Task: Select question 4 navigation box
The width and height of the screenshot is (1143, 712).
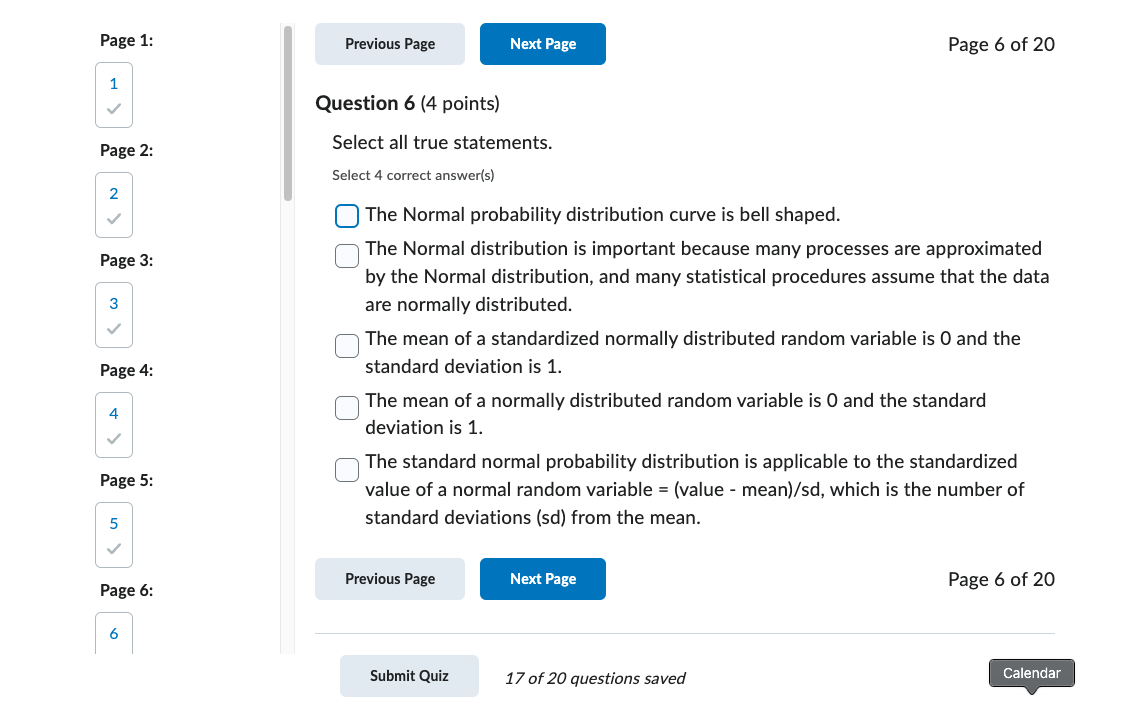Action: [x=114, y=425]
